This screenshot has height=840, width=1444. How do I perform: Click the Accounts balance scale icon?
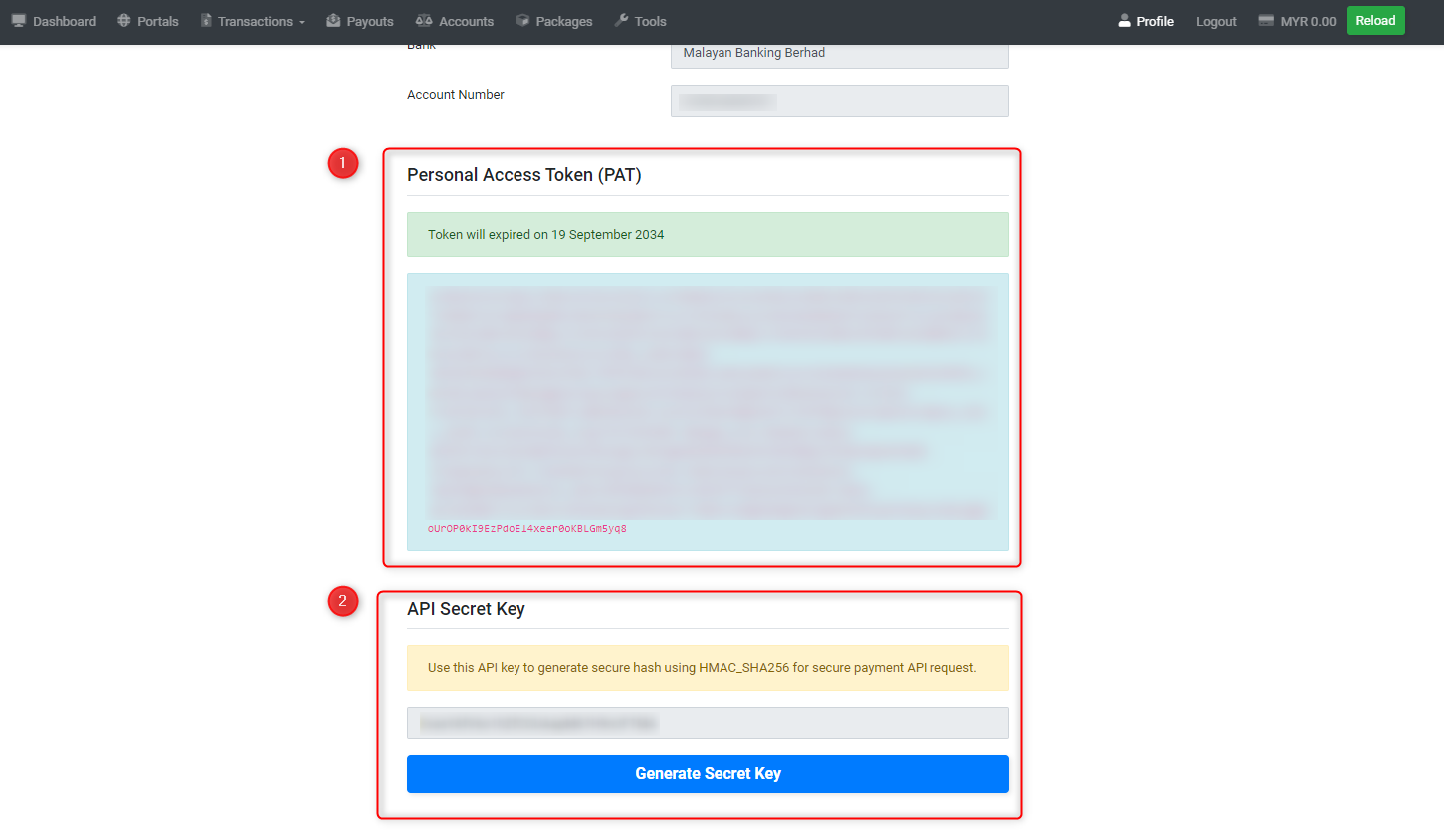(424, 21)
